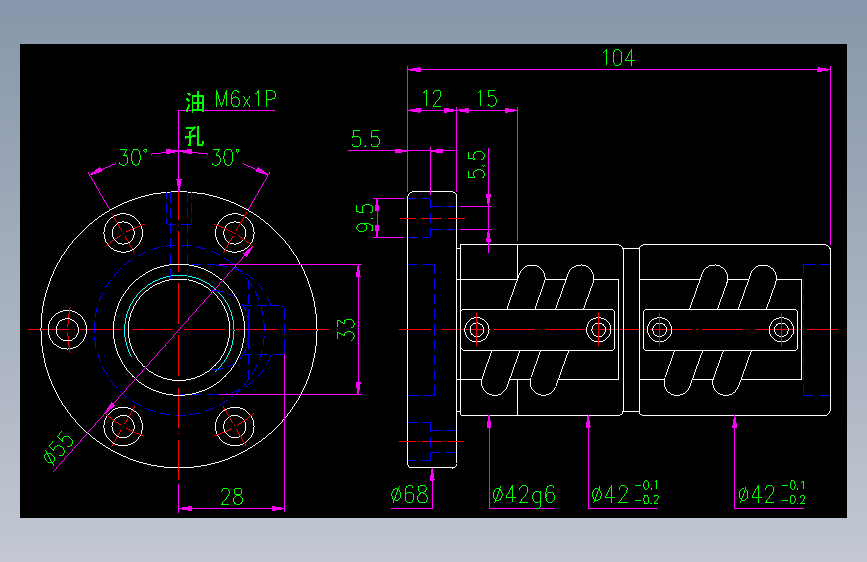
Task: Click the 104 overall length dimension
Action: 618,58
